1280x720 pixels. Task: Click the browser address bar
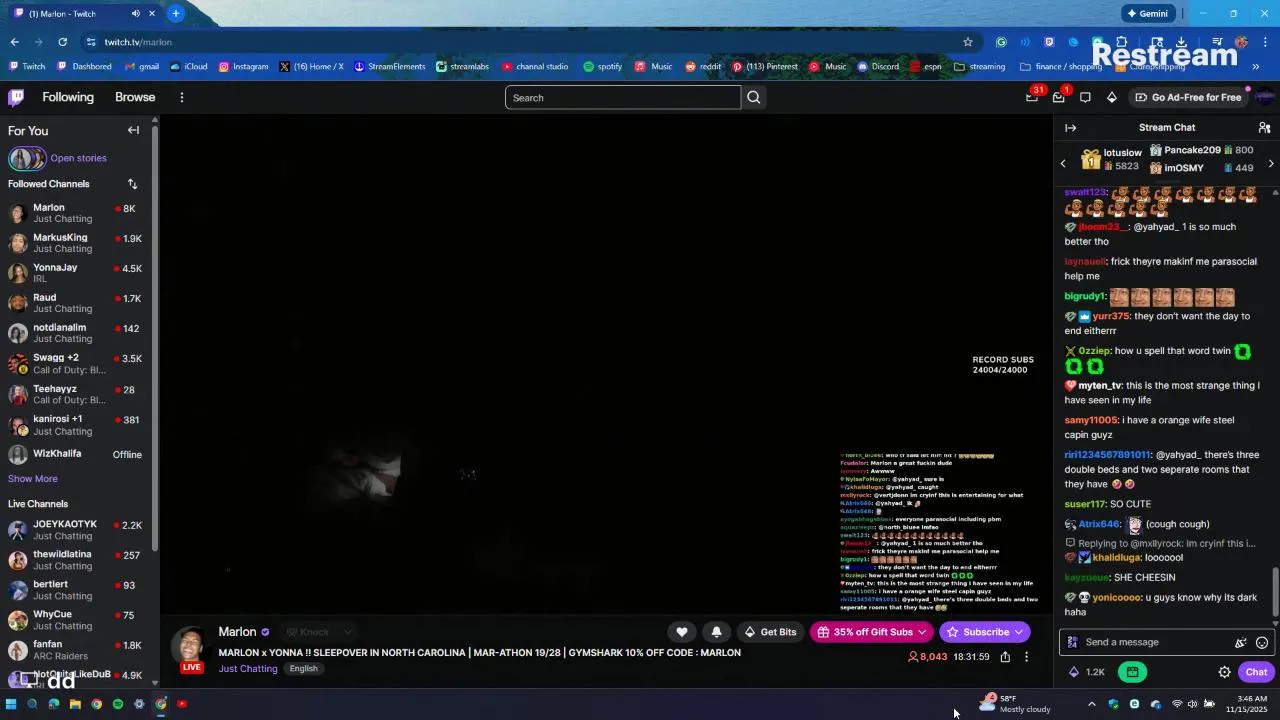tap(530, 42)
